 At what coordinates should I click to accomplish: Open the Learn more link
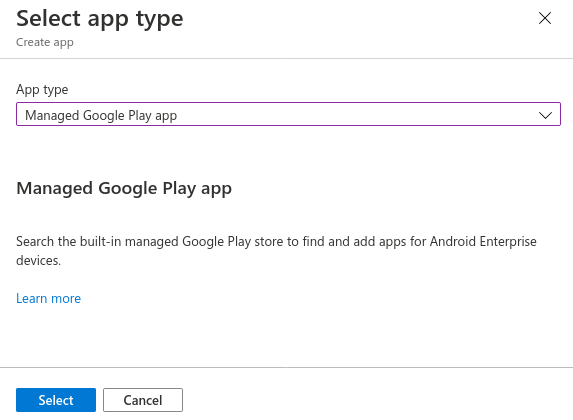pos(49,299)
